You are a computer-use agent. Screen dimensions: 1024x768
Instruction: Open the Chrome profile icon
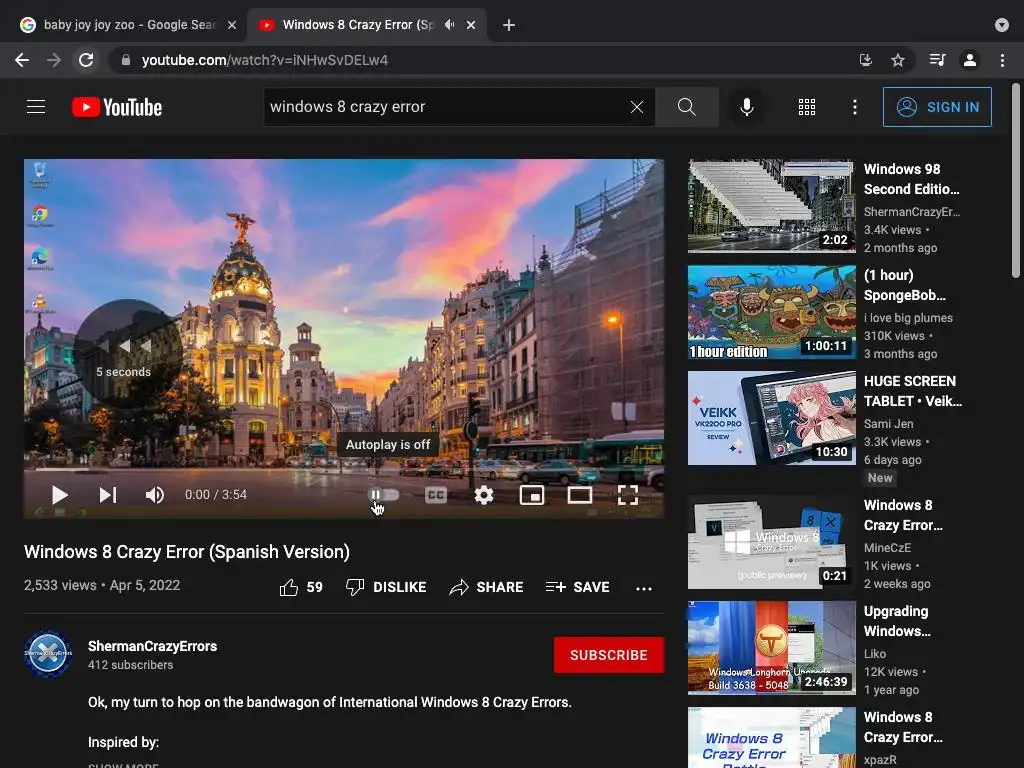(x=970, y=60)
